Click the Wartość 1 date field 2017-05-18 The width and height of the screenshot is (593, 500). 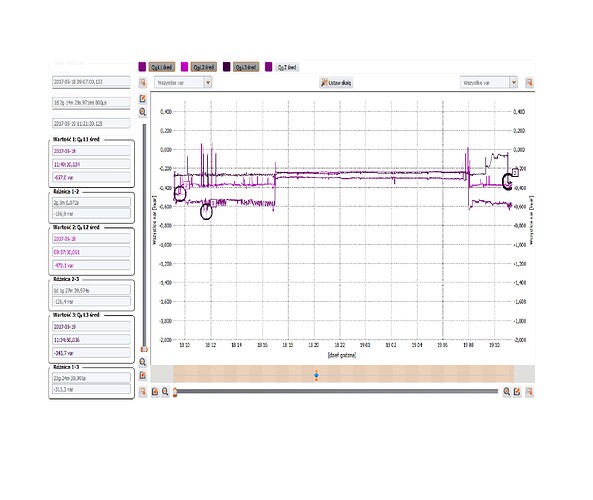coord(91,151)
